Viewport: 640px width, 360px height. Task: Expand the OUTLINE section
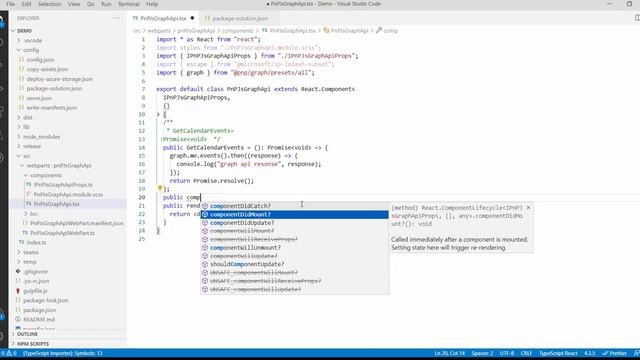(x=68, y=334)
